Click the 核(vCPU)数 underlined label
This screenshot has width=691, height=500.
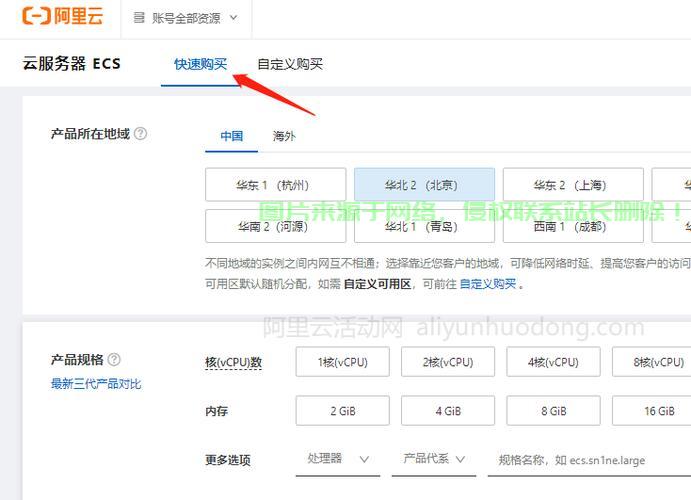[234, 363]
